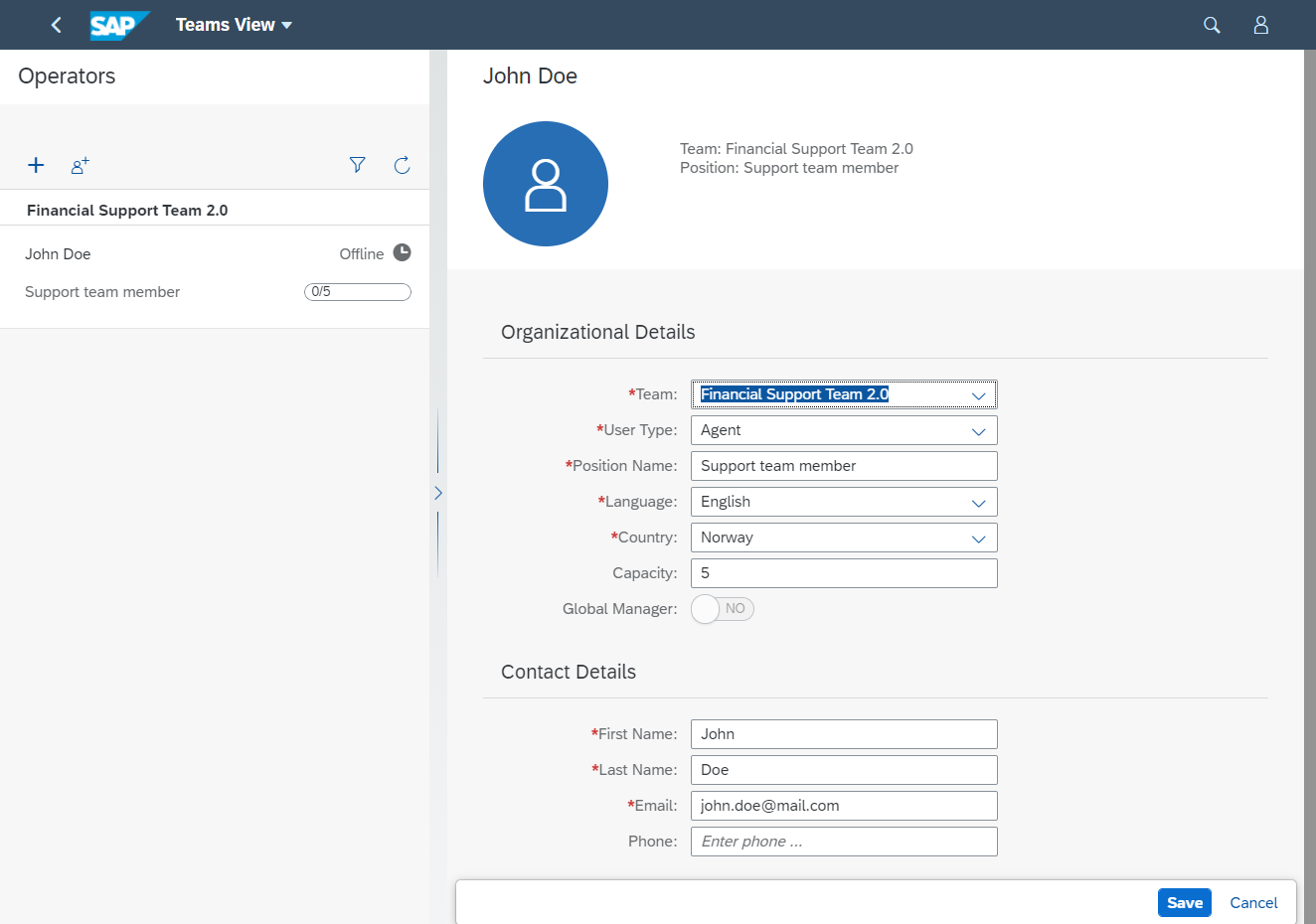The width and height of the screenshot is (1316, 924).
Task: Collapse the operators side panel arrow
Action: tap(438, 493)
